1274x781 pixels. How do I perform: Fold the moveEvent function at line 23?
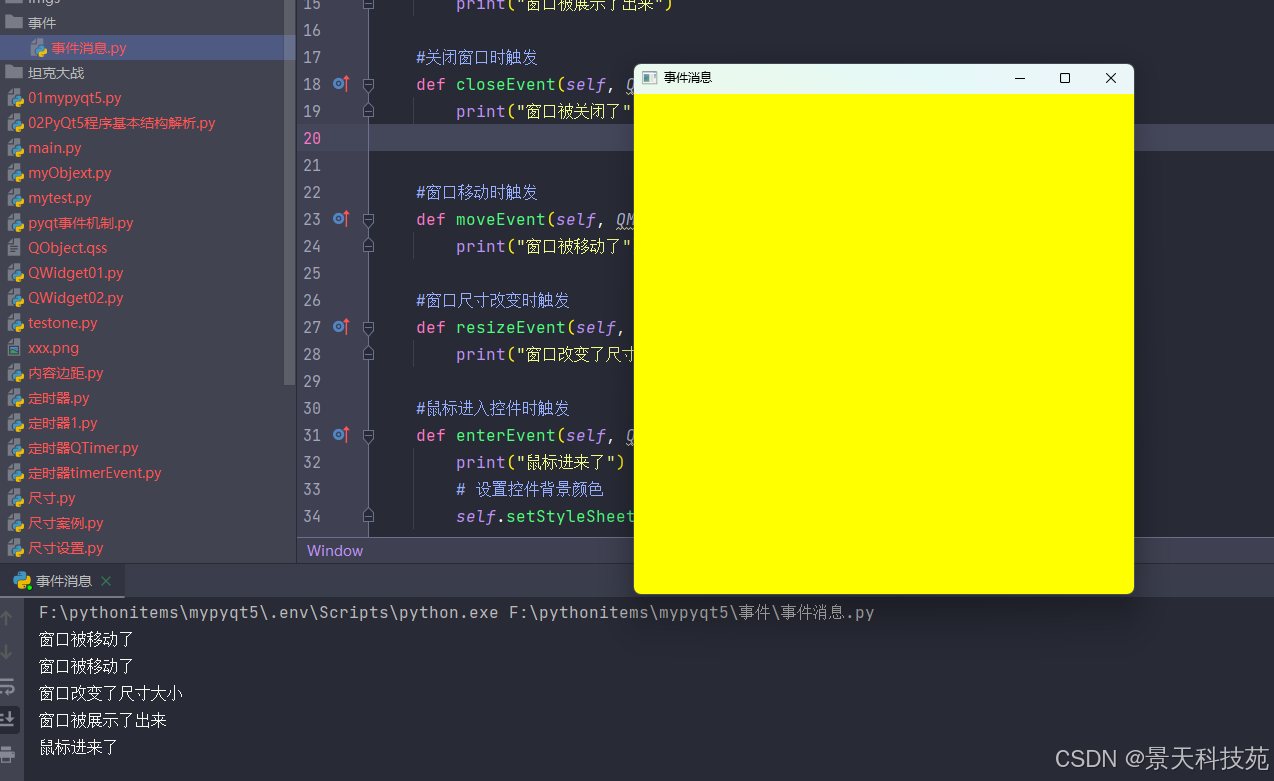tap(368, 219)
